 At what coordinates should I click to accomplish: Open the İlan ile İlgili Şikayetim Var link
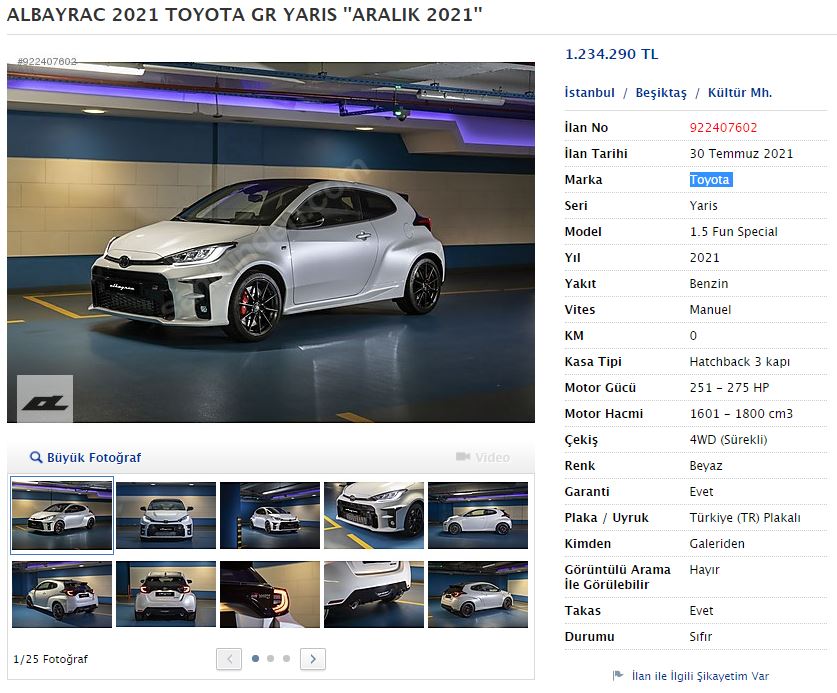point(700,676)
